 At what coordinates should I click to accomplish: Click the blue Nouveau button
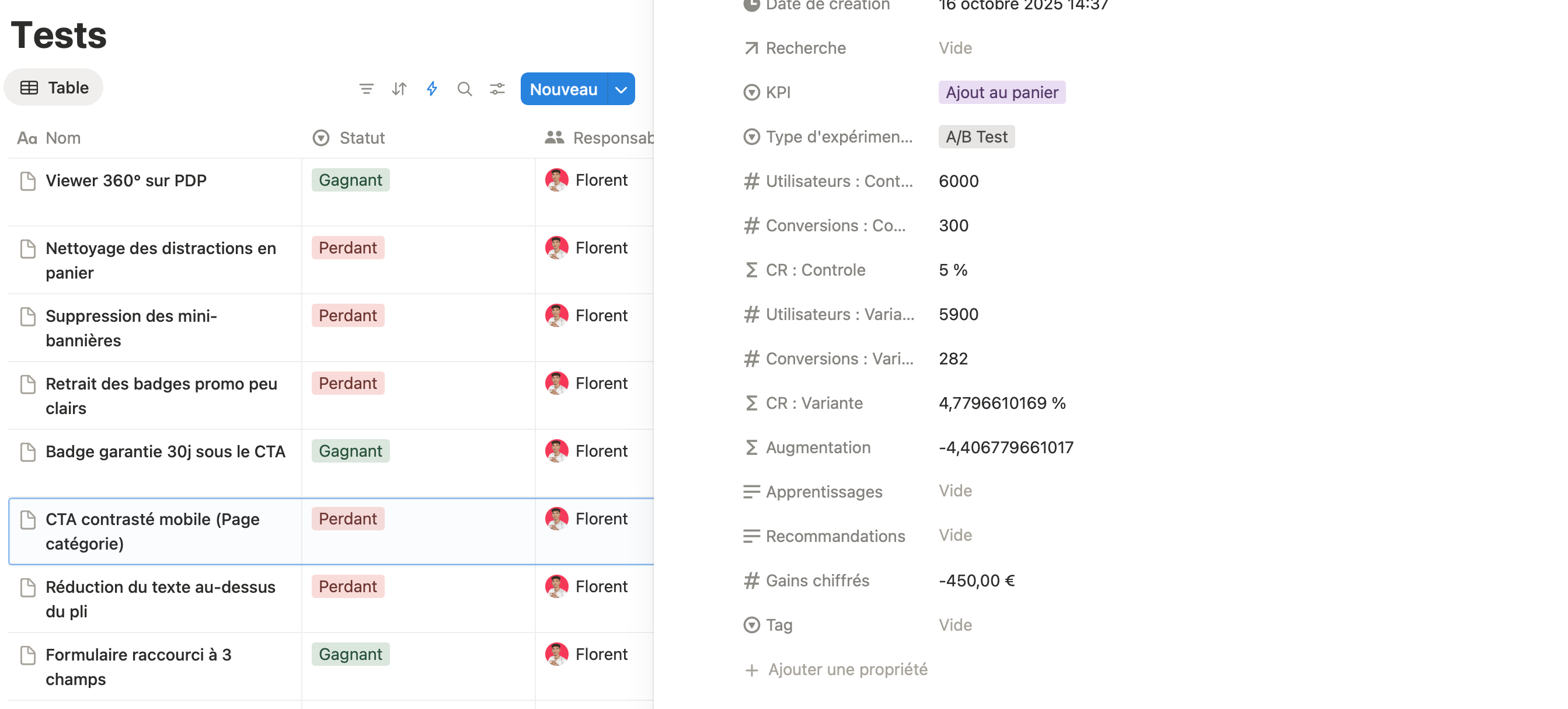point(563,89)
